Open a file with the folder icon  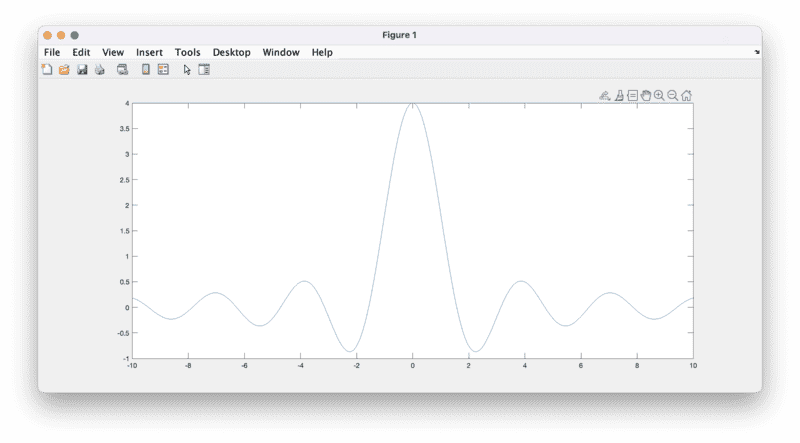pos(64,69)
